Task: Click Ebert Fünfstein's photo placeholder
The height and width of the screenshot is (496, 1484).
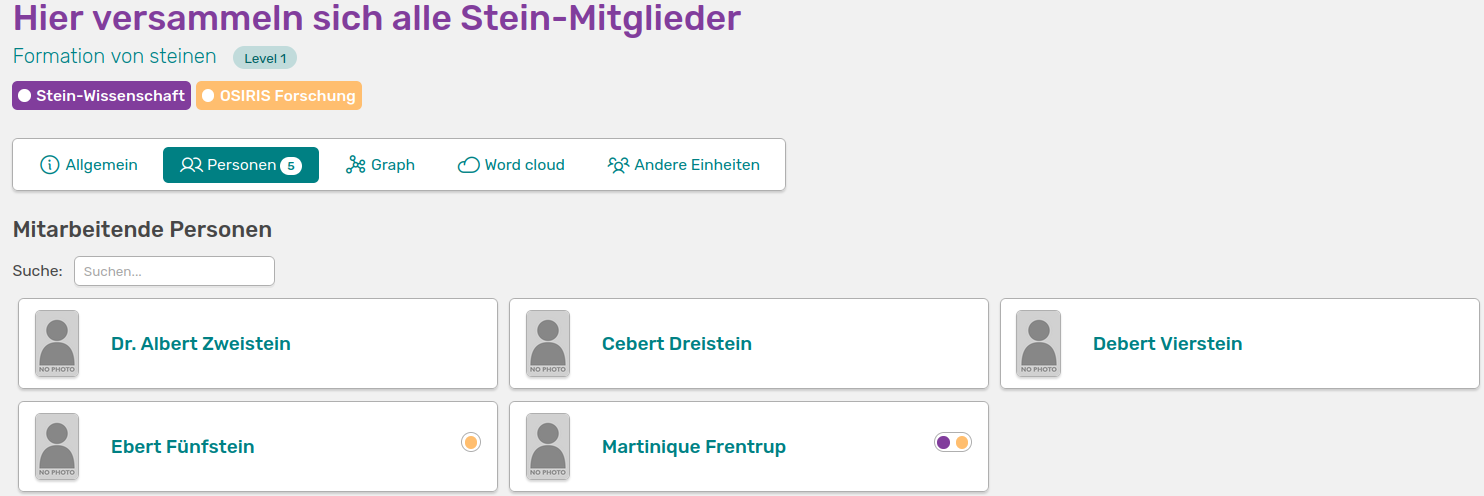Action: [57, 446]
